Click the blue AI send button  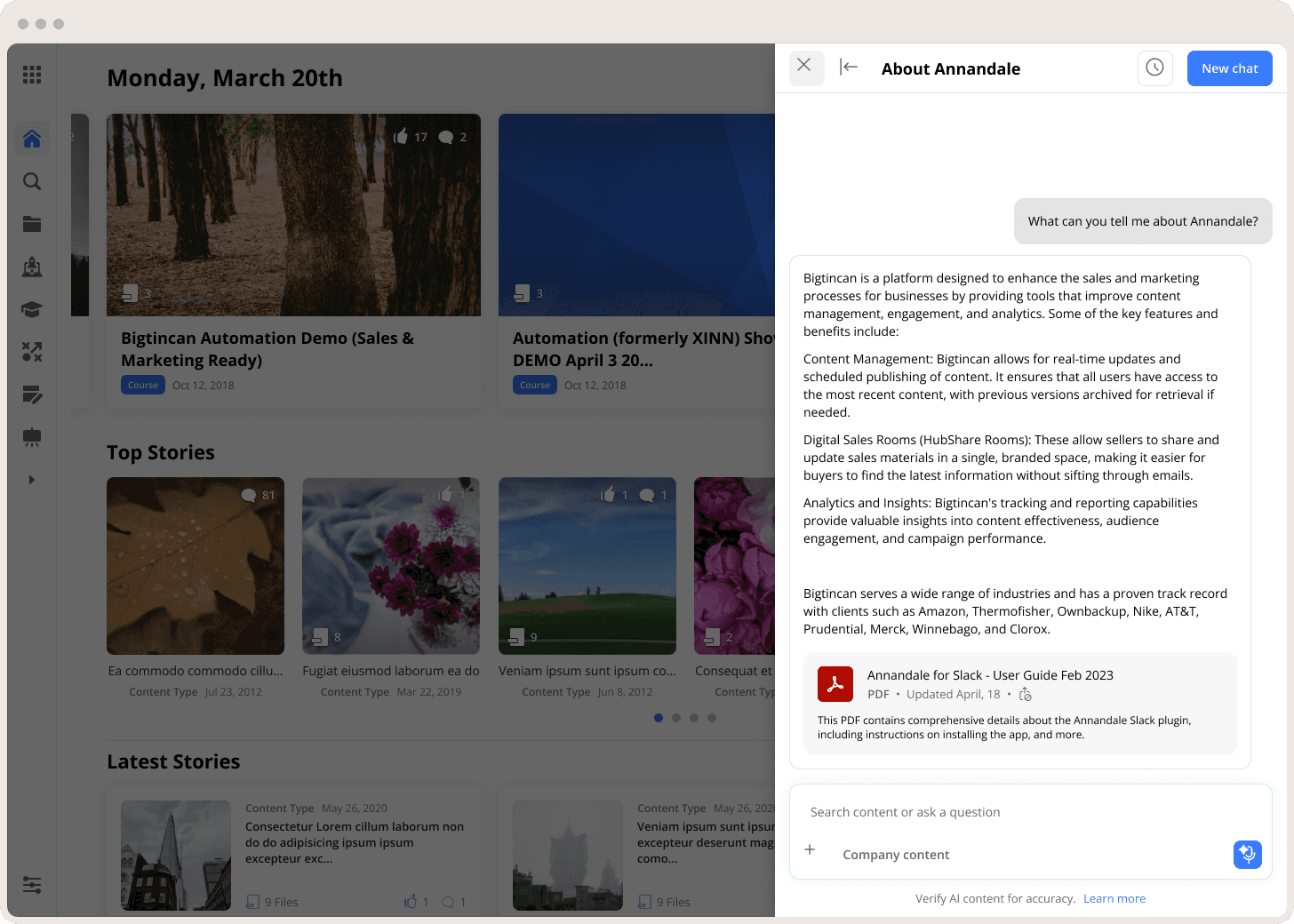[1248, 854]
